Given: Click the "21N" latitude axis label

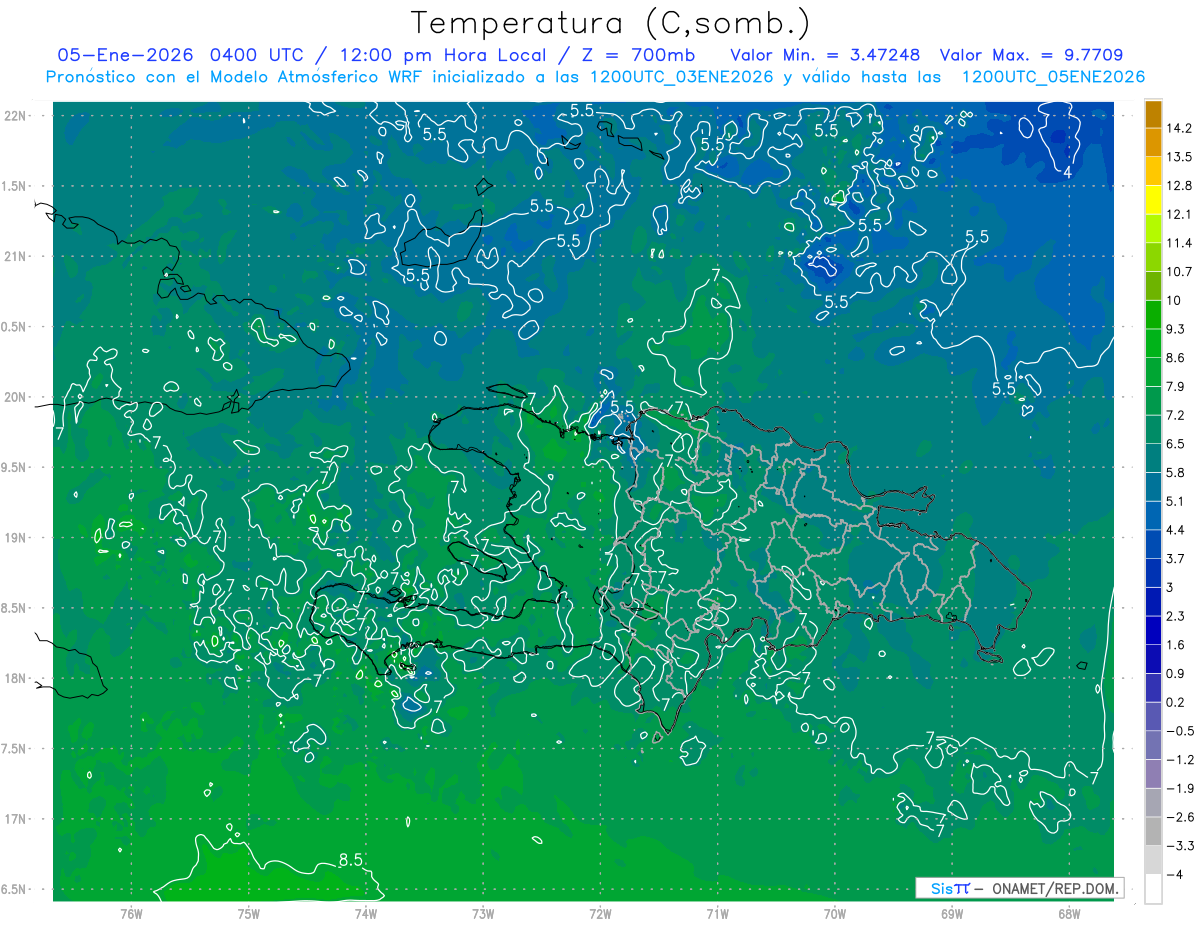Looking at the screenshot, I should click(x=17, y=256).
